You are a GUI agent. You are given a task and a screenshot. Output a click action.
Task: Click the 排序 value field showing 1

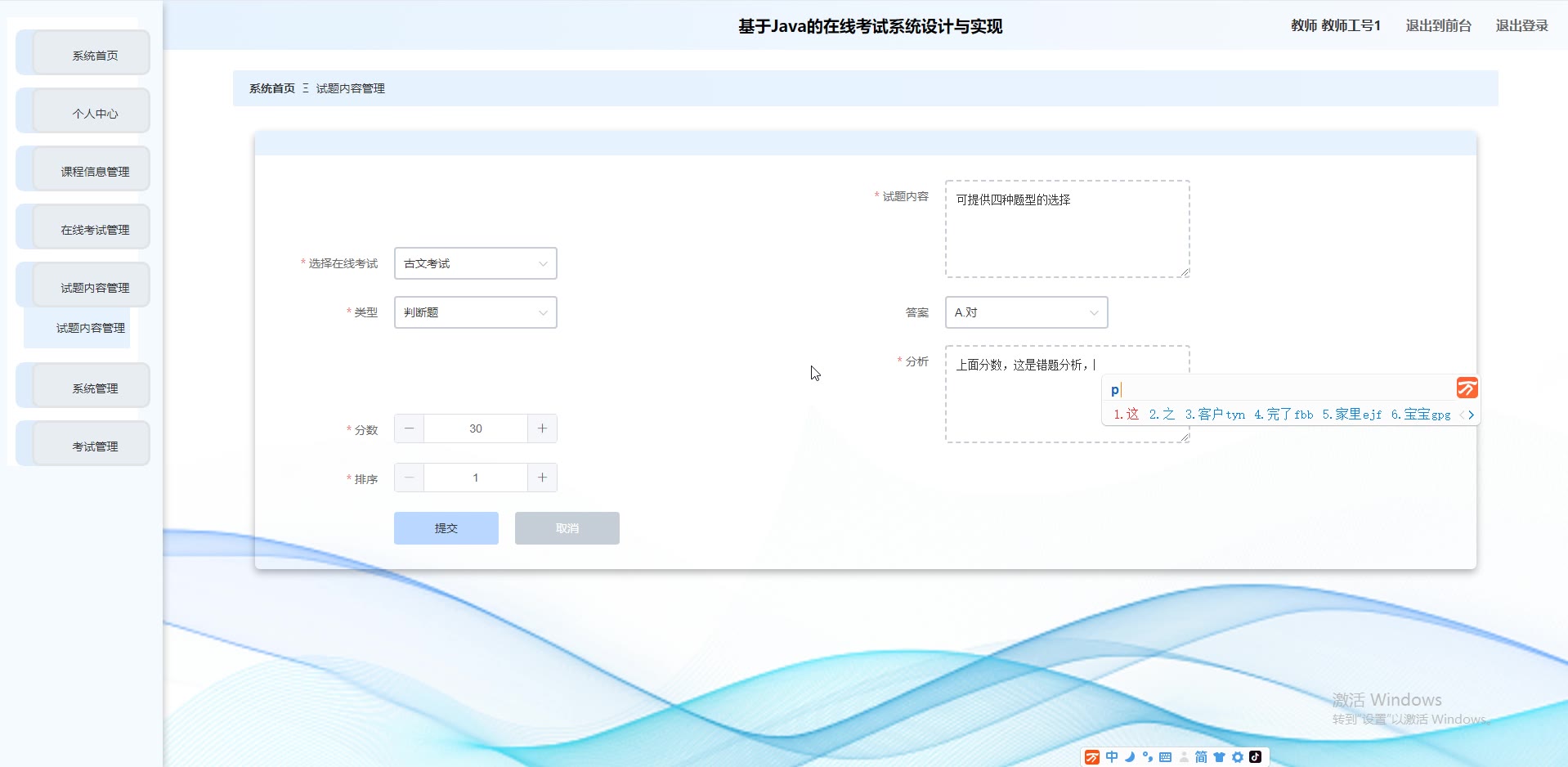(475, 478)
